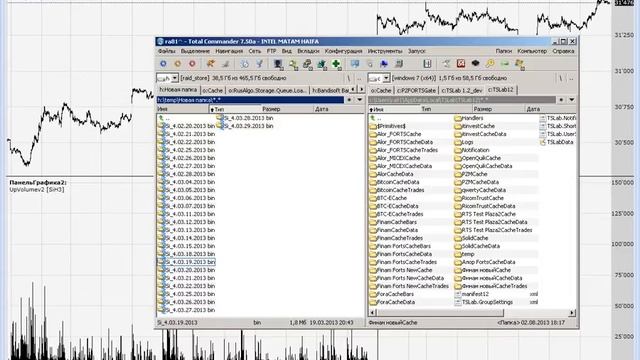
Task: Switch to left panel c:Cache tab
Action: tap(213, 90)
